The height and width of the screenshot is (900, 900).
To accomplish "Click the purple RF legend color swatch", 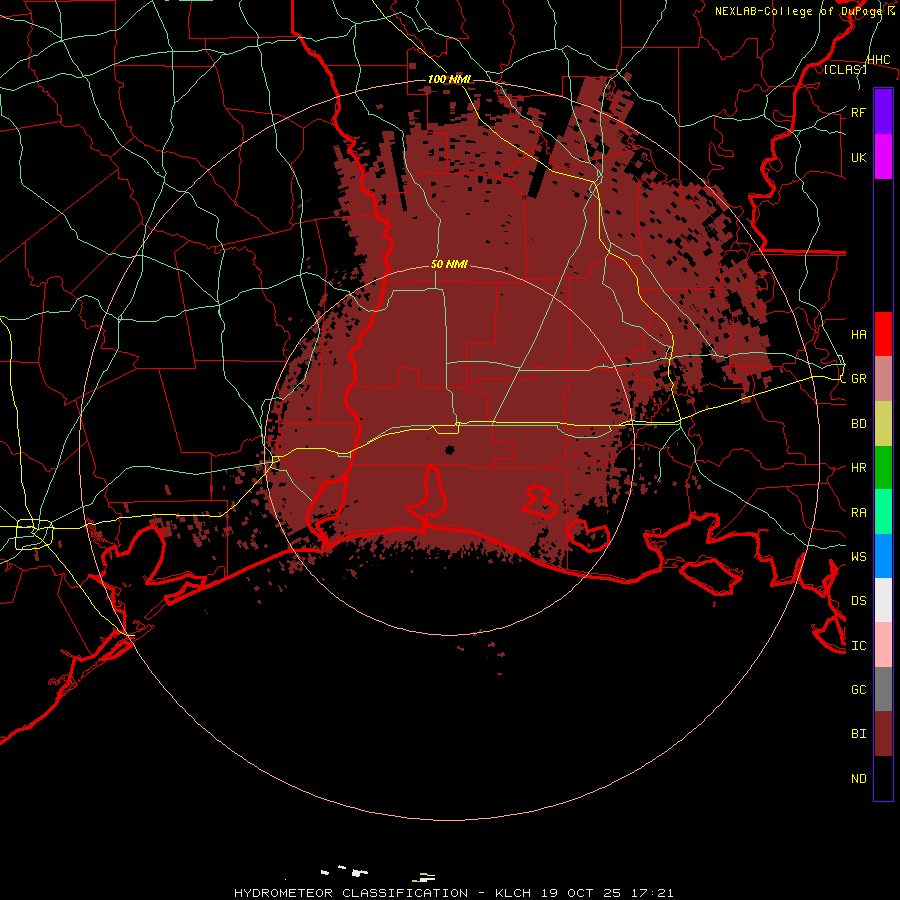I will [883, 112].
